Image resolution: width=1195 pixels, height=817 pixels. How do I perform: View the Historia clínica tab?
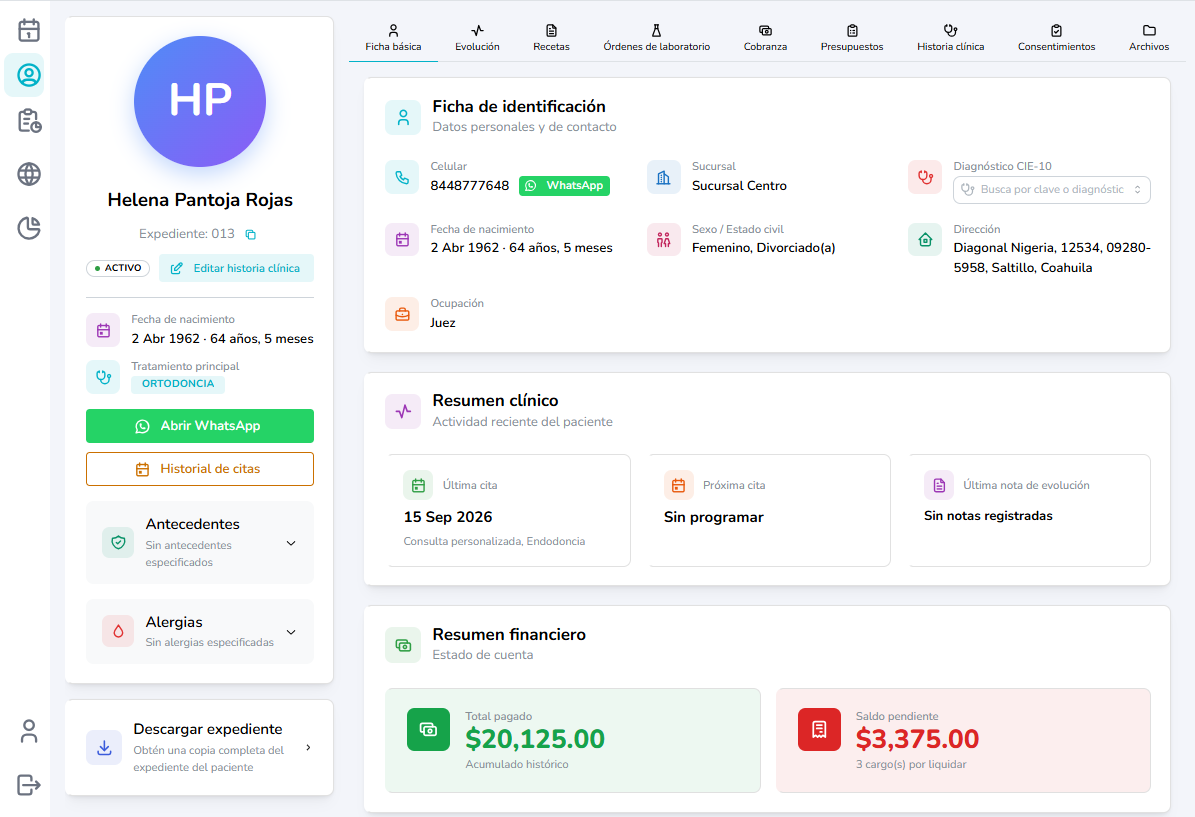(x=950, y=38)
